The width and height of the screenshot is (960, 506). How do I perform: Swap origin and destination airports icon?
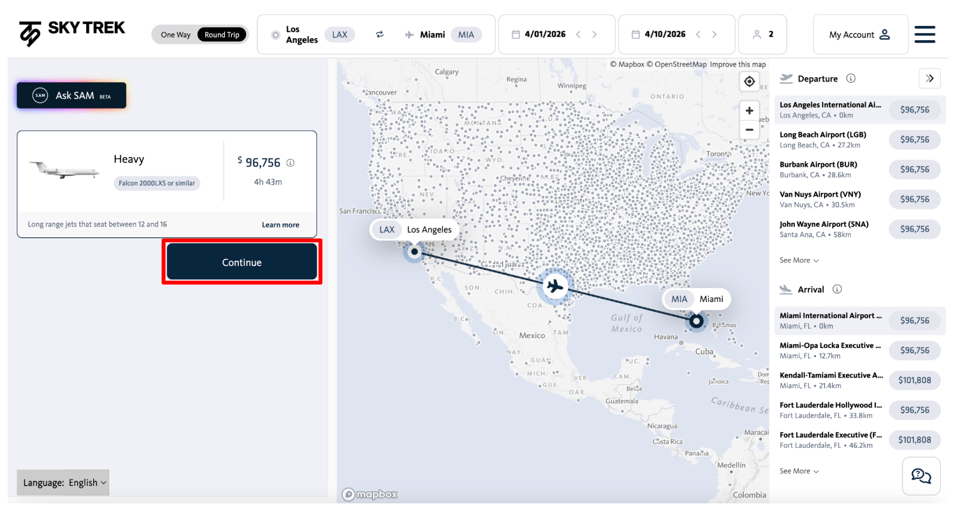(x=380, y=35)
